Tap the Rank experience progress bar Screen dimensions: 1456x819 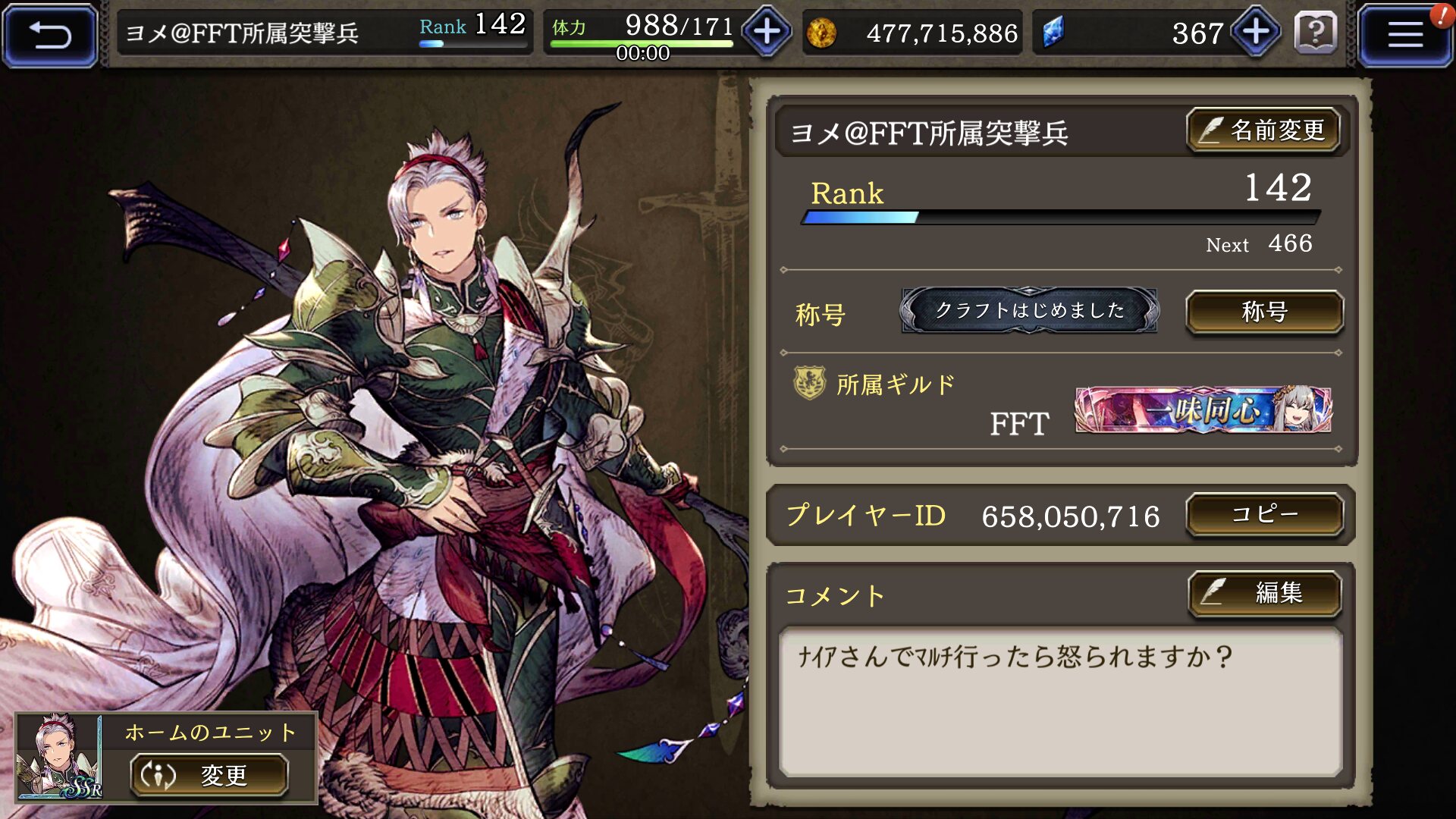[x=1060, y=218]
